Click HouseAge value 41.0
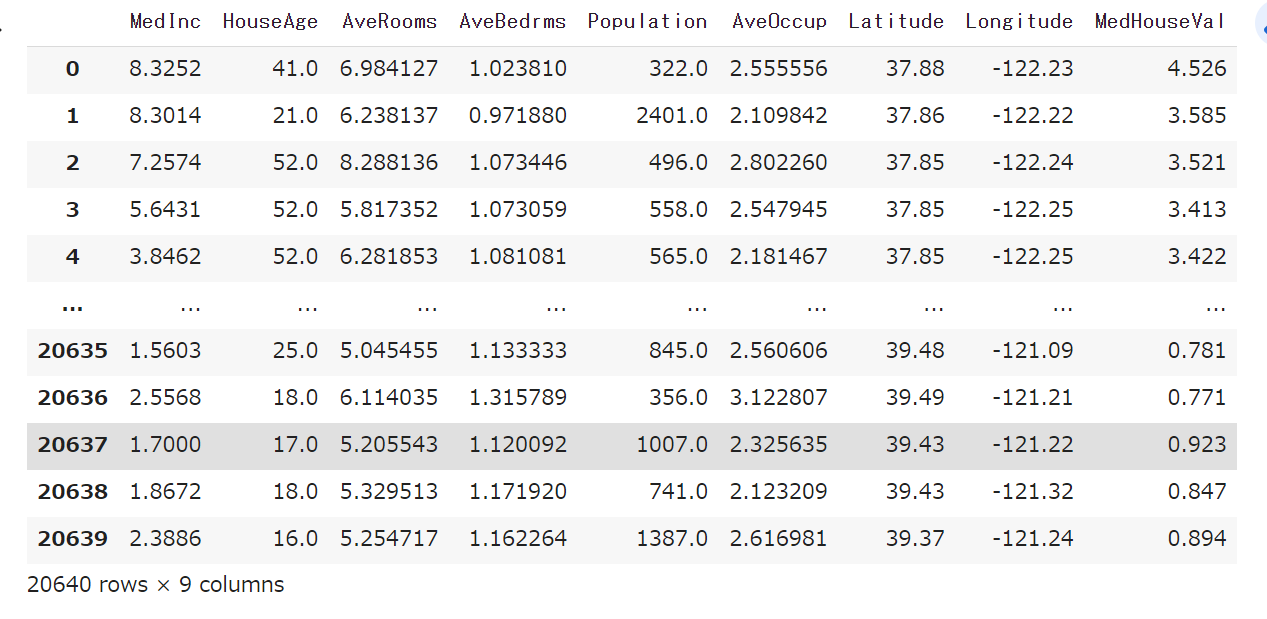Viewport: 1267px width, 619px height. tap(295, 69)
